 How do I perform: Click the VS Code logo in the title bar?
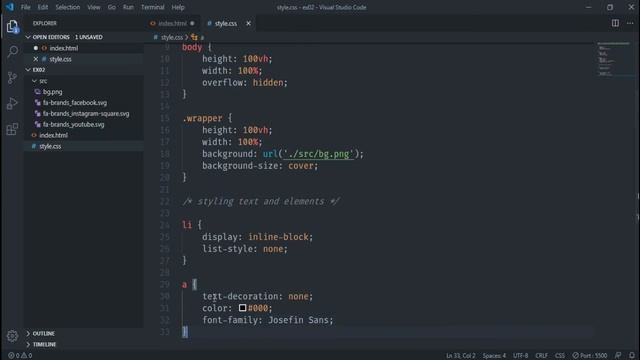9,7
